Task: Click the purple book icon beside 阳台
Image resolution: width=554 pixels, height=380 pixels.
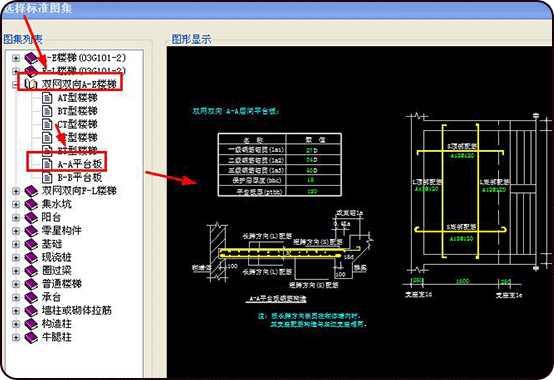Action: (x=31, y=218)
